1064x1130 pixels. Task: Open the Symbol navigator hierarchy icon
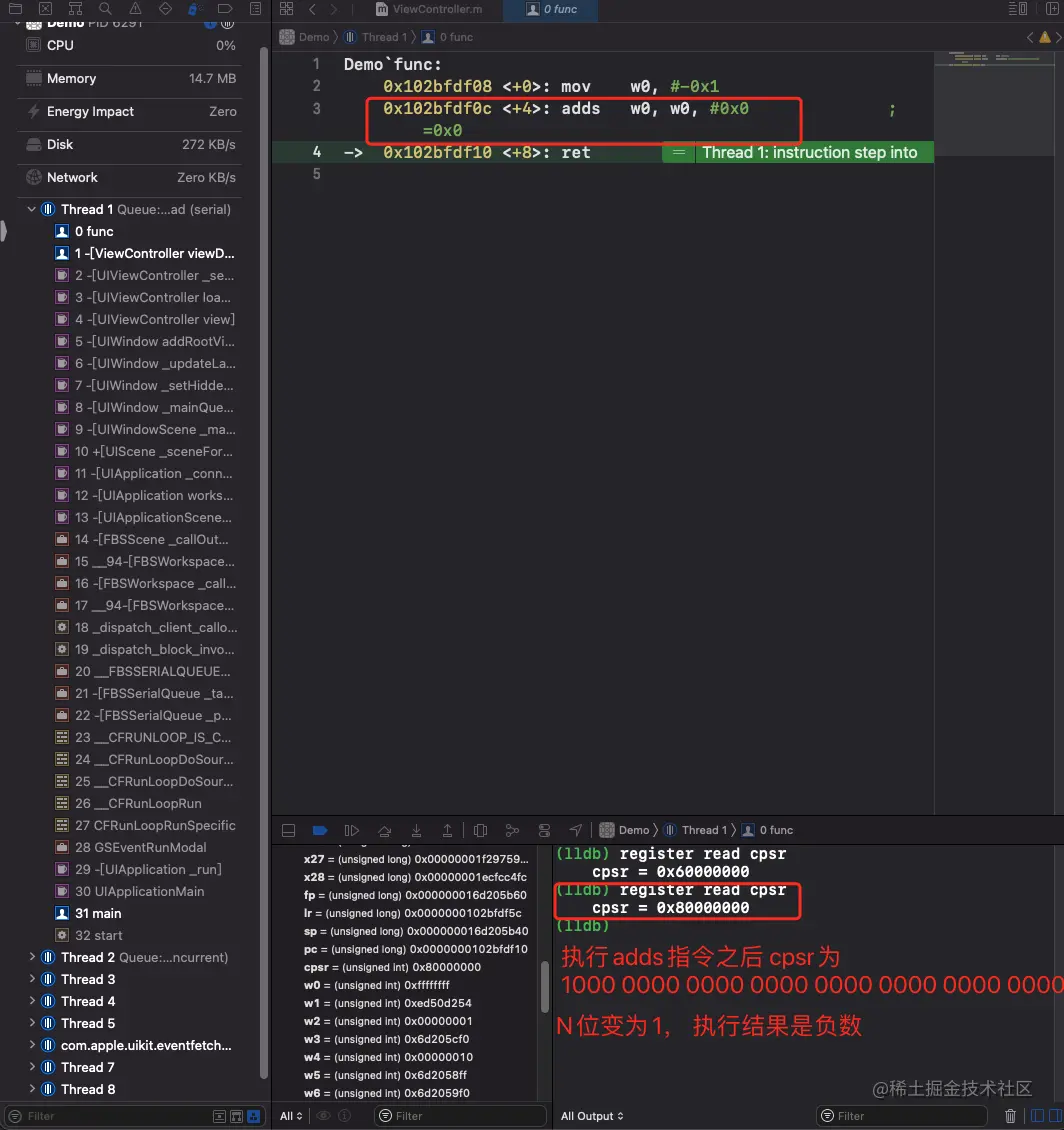tap(75, 9)
